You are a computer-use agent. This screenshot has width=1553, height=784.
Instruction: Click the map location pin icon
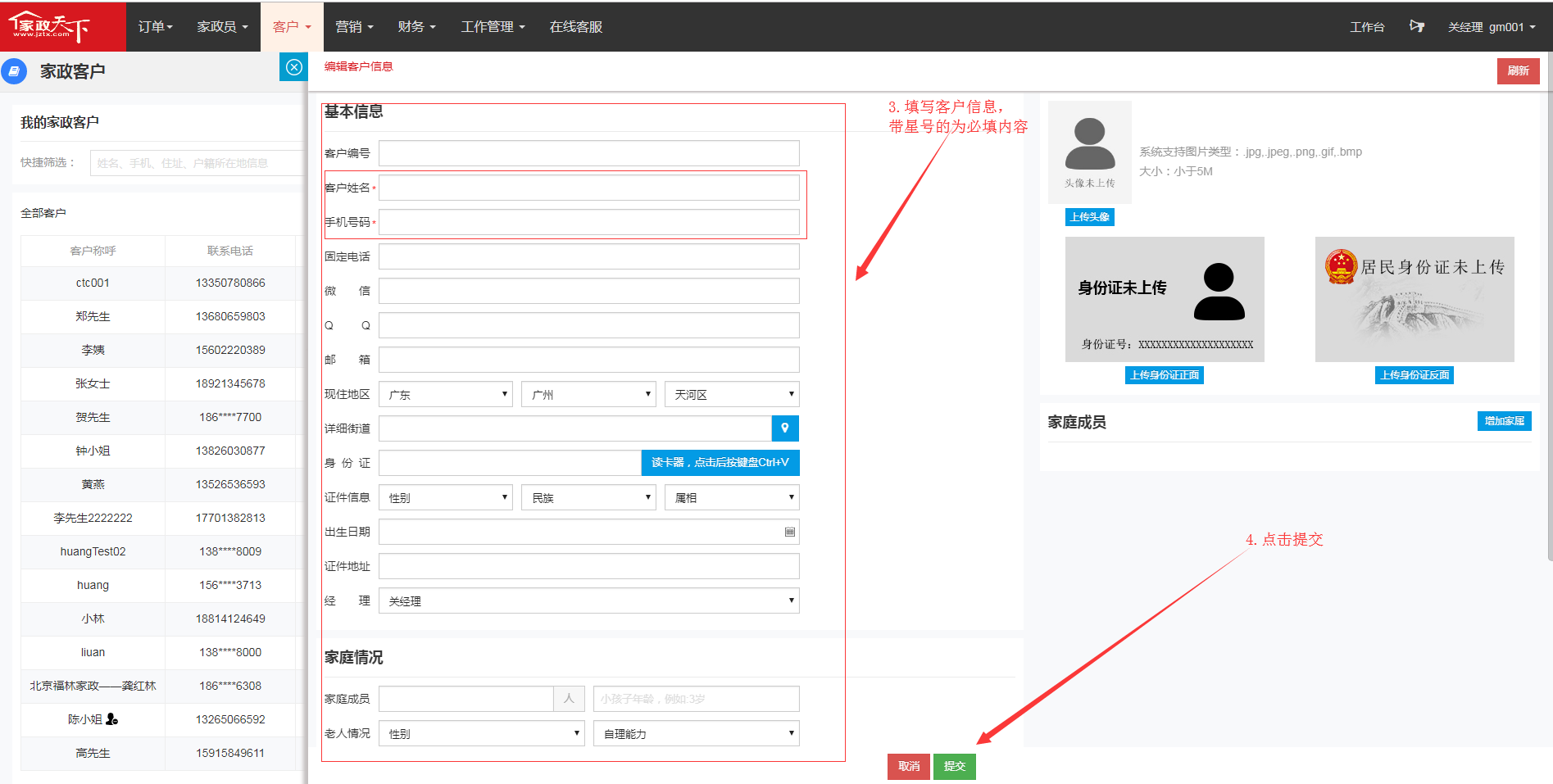[x=785, y=428]
